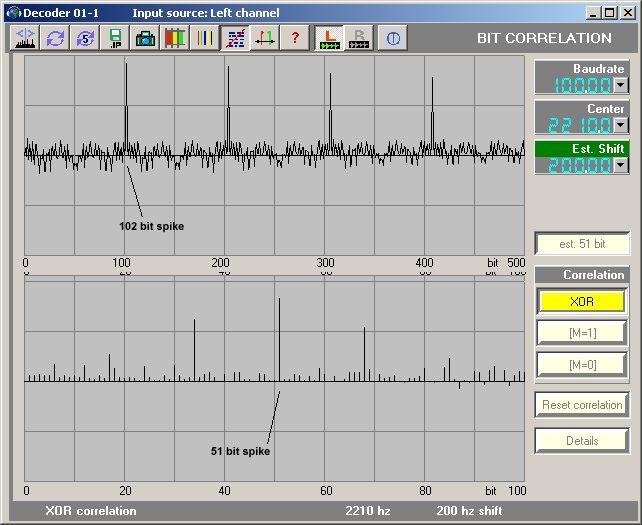Click the spectrum tuning icon in toolbar

24,39
